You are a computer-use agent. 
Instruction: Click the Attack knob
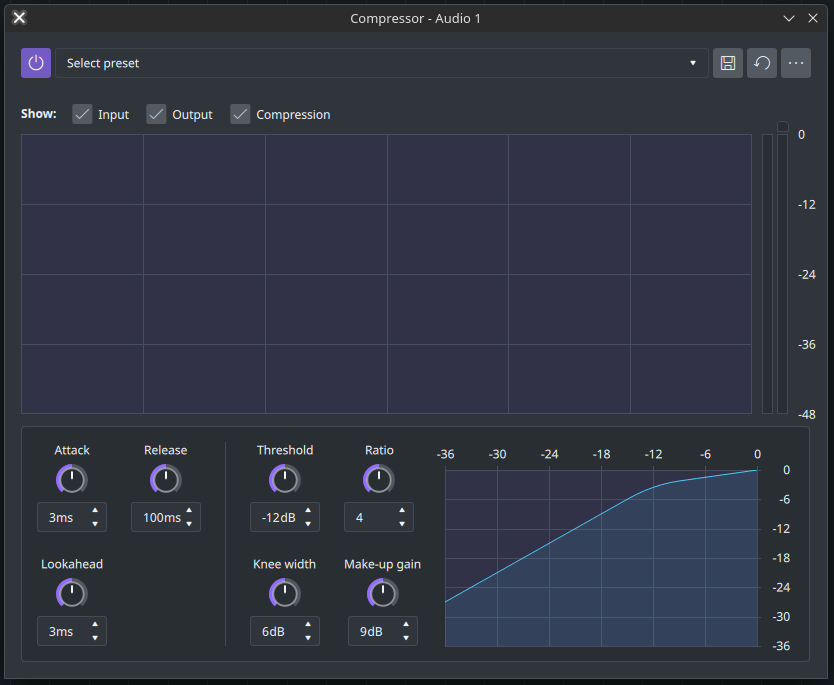click(x=72, y=479)
